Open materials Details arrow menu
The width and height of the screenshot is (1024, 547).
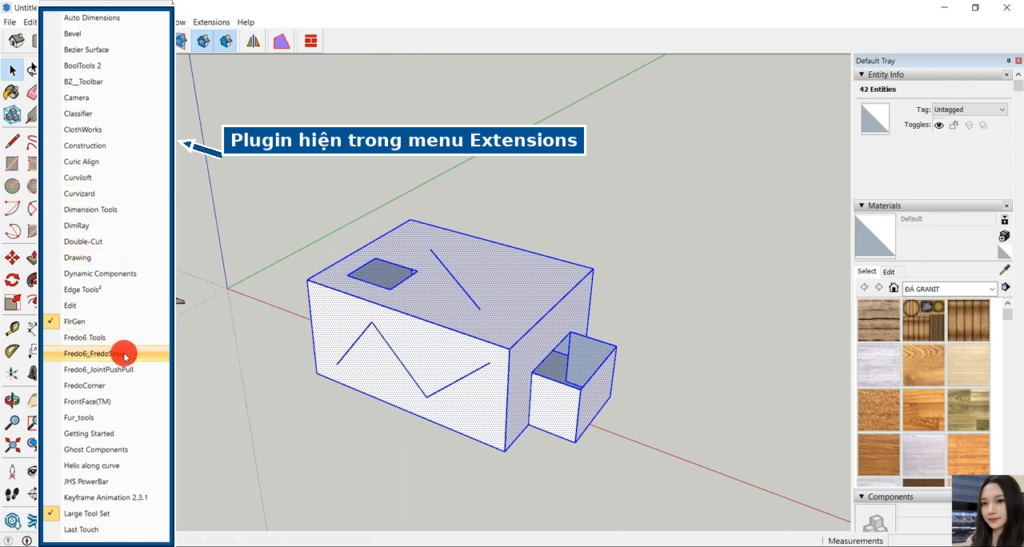[1005, 287]
